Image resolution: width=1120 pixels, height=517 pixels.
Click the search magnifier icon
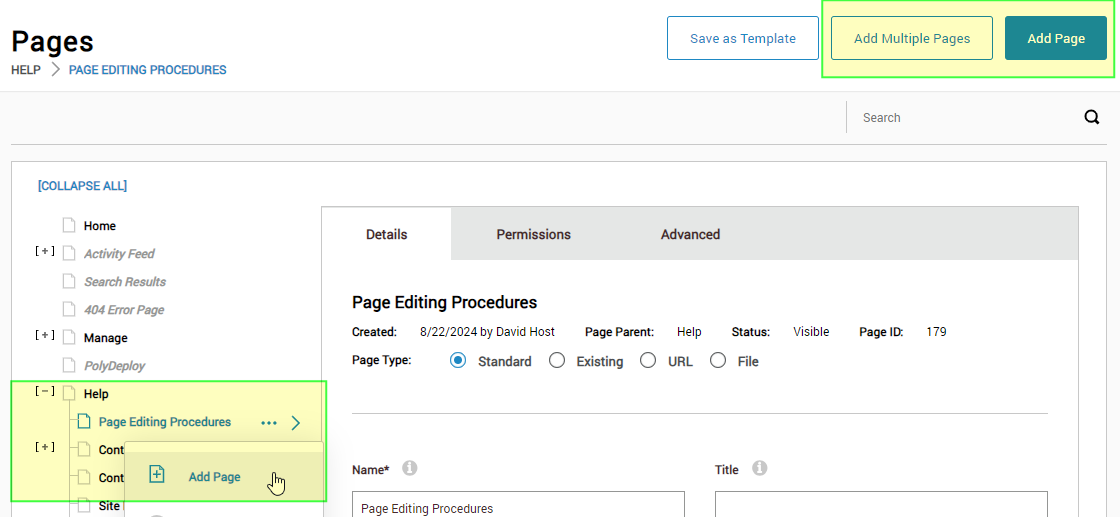[x=1091, y=118]
